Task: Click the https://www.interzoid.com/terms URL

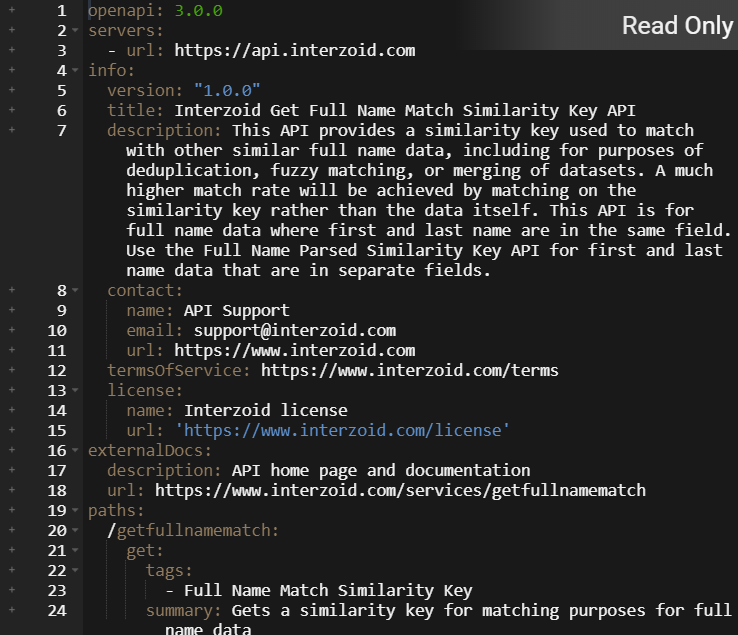Action: coord(409,370)
